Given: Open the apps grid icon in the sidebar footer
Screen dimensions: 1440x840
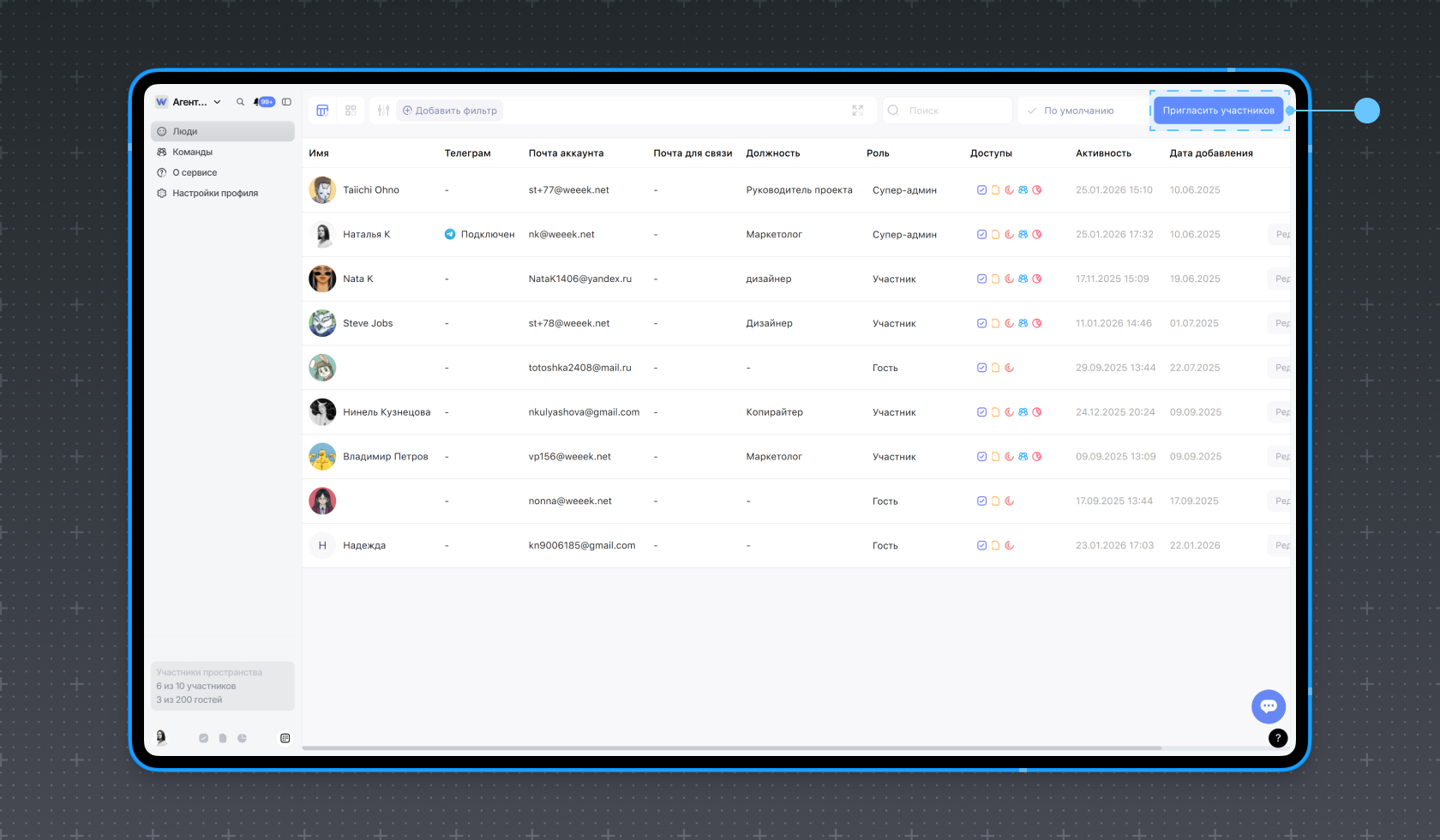Looking at the screenshot, I should (285, 738).
